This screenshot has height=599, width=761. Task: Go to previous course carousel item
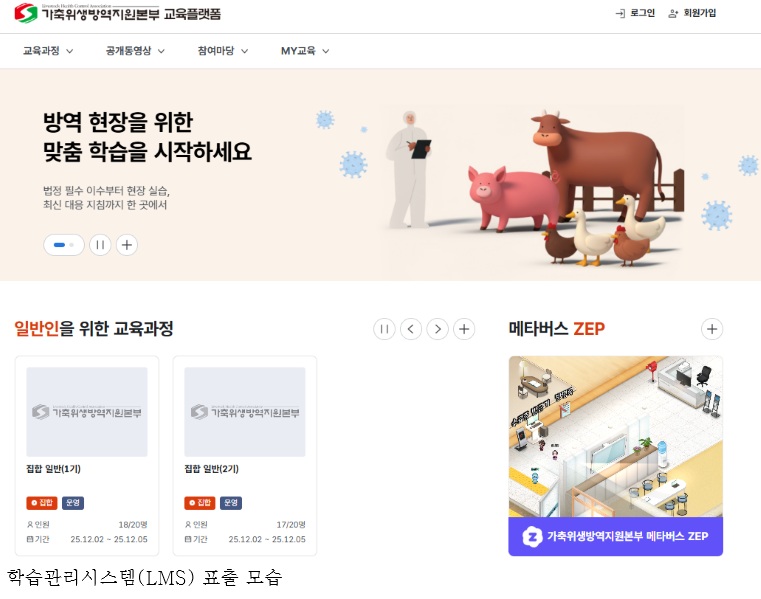[x=411, y=329]
